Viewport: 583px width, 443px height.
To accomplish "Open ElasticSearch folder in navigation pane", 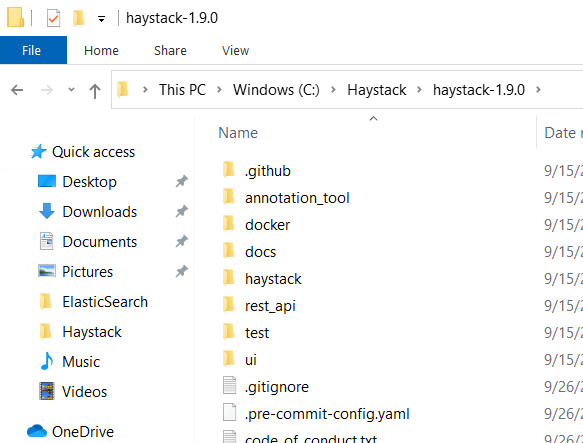I will coord(105,302).
